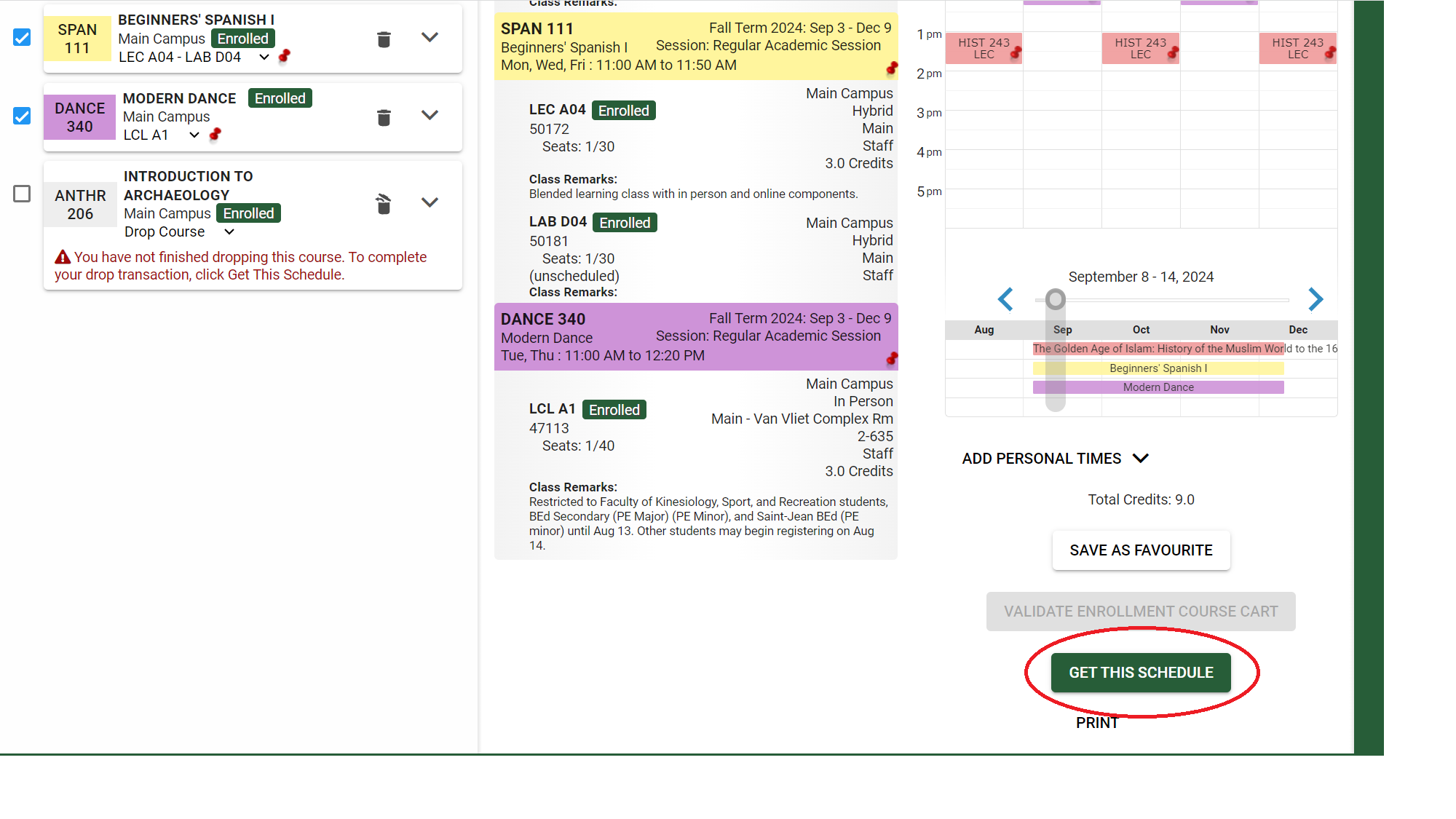The height and width of the screenshot is (819, 1456).
Task: Click the Print link
Action: pos(1096,723)
